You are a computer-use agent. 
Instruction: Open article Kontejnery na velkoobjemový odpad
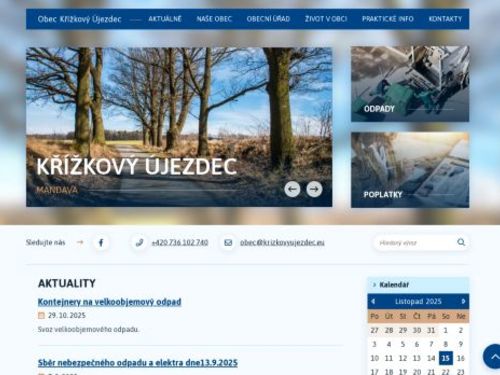(x=110, y=302)
